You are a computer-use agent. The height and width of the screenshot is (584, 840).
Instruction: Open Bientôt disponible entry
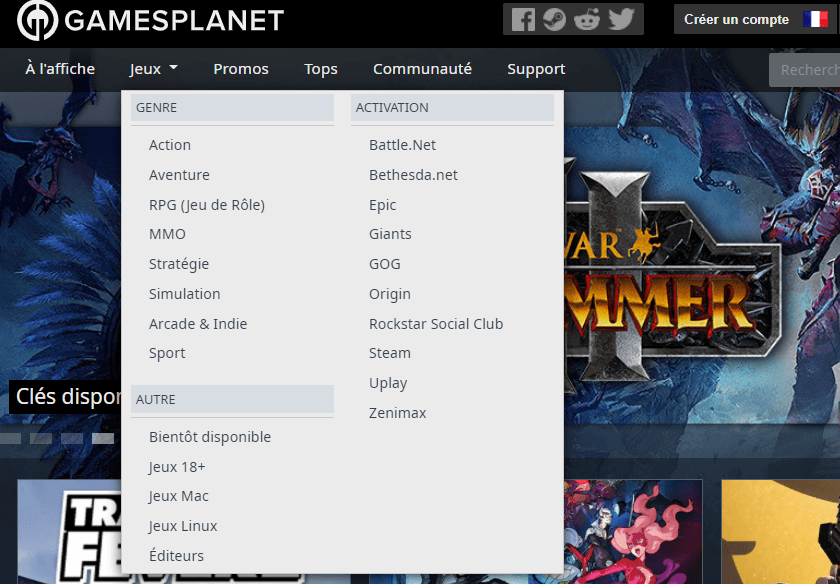pyautogui.click(x=210, y=437)
